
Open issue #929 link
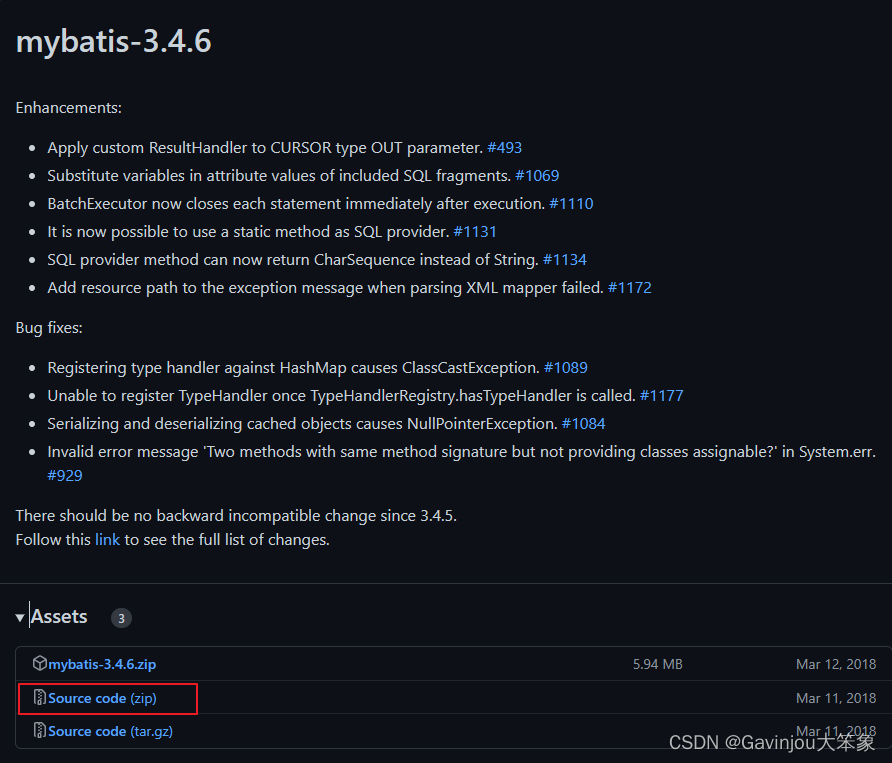65,476
